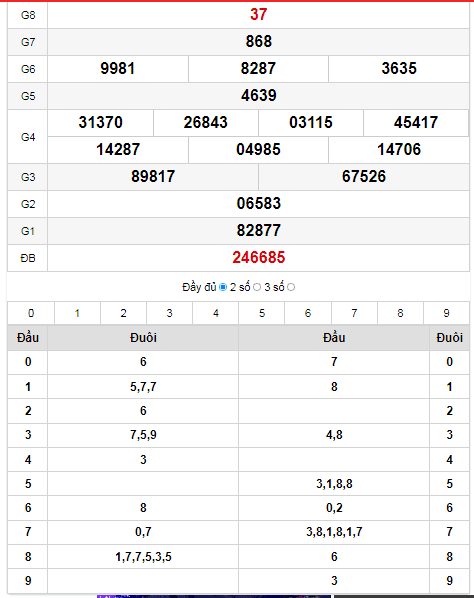Click the G6 number 3635
Viewport: 474px width, 598px height.
point(399,69)
